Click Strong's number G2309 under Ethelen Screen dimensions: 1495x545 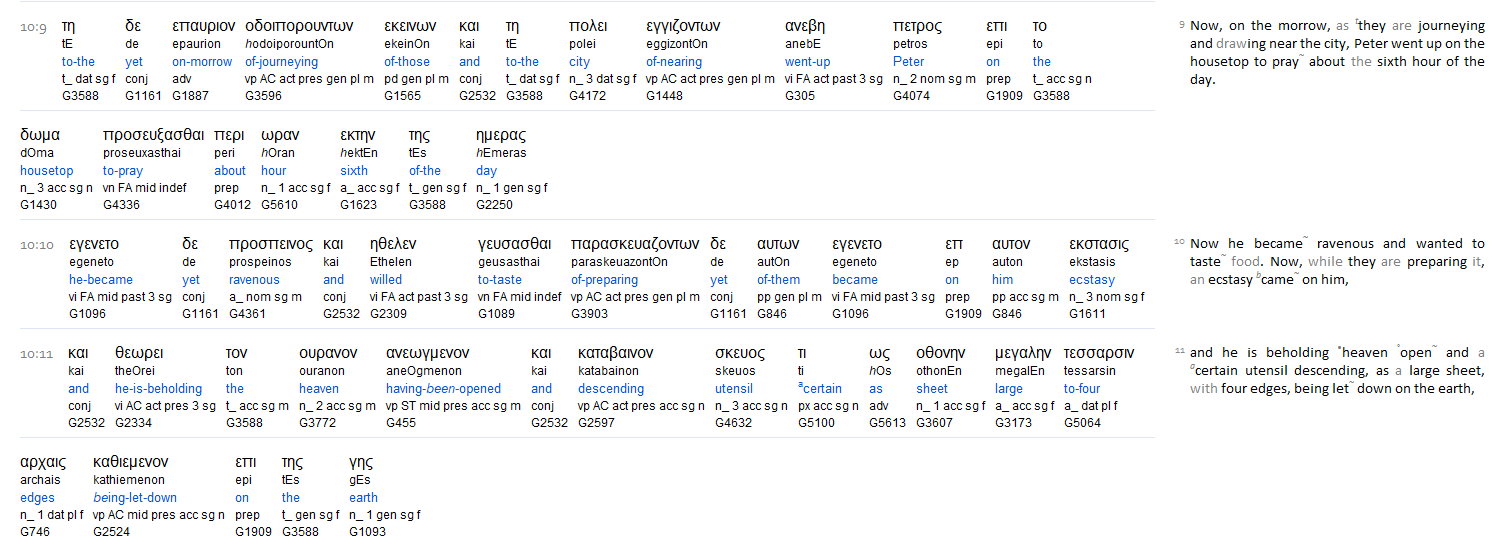(x=388, y=314)
